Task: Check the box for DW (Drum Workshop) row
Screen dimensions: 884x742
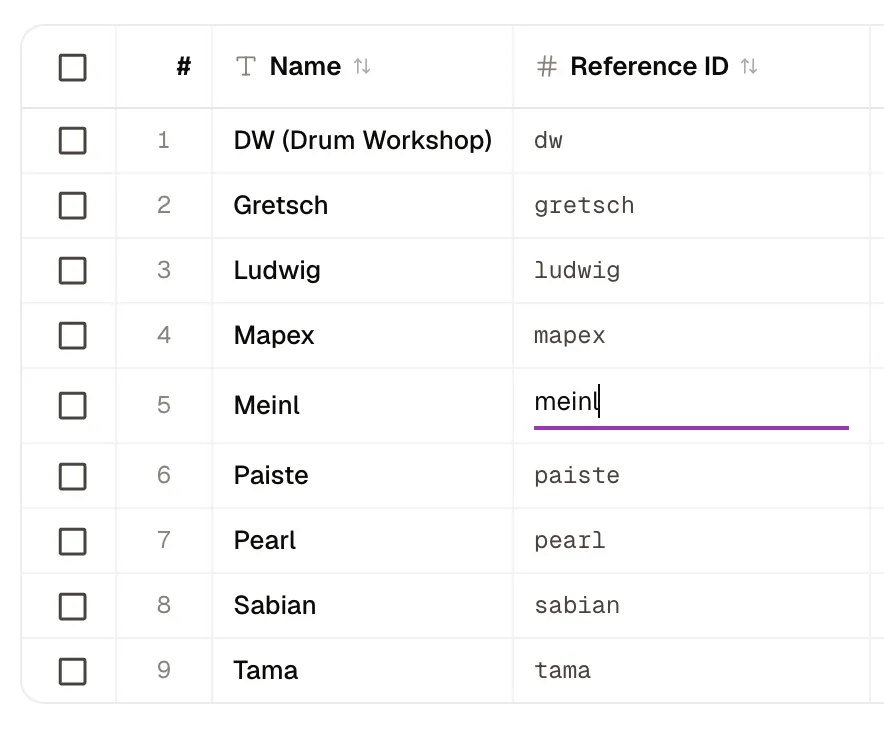Action: [x=73, y=140]
